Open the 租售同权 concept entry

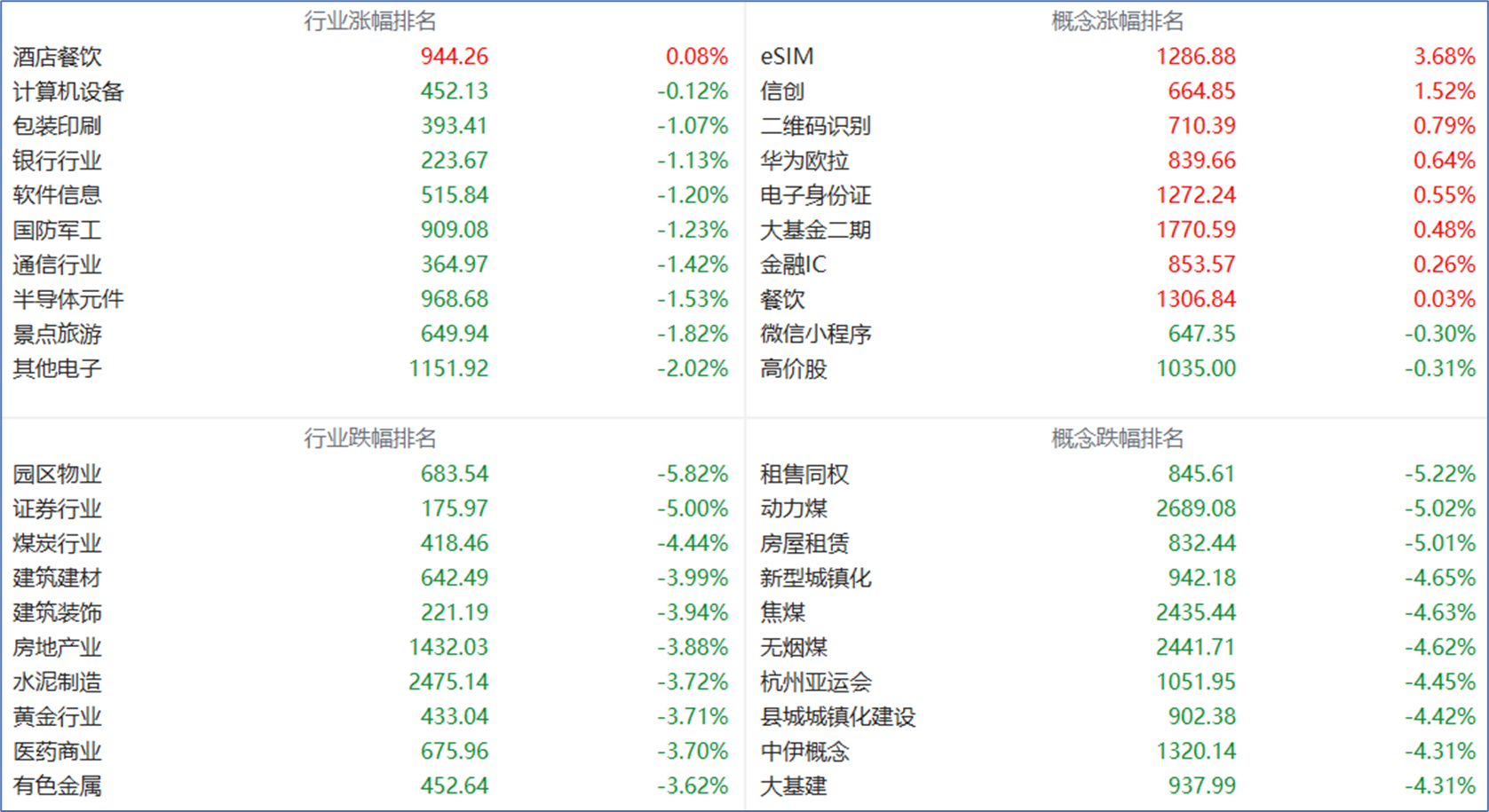click(804, 474)
